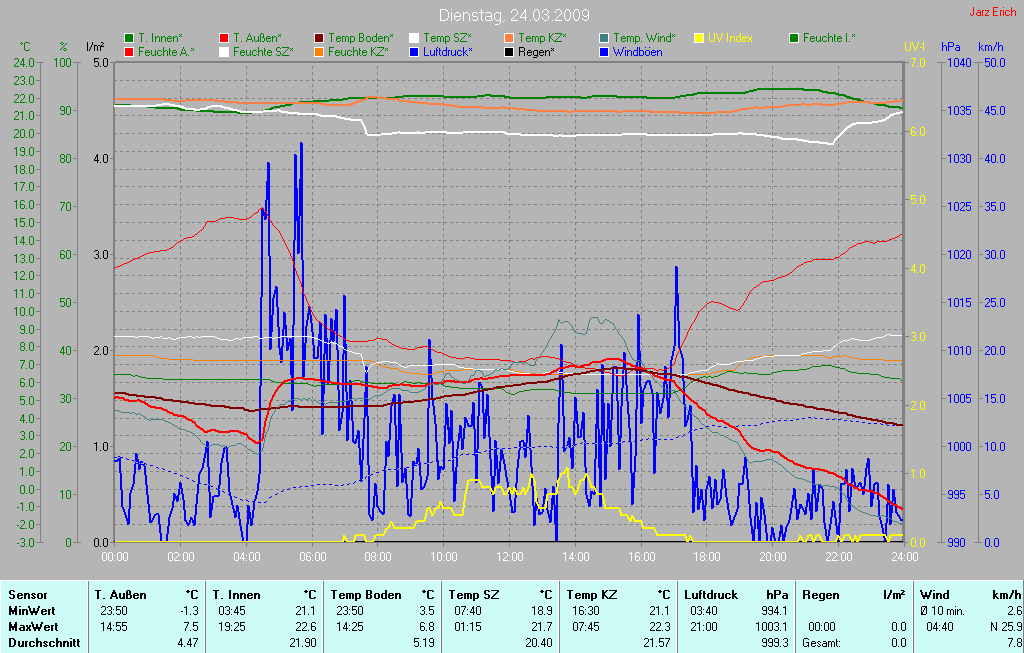The height and width of the screenshot is (653, 1024).
Task: Click the Temp SZ column header in table
Action: (x=473, y=595)
